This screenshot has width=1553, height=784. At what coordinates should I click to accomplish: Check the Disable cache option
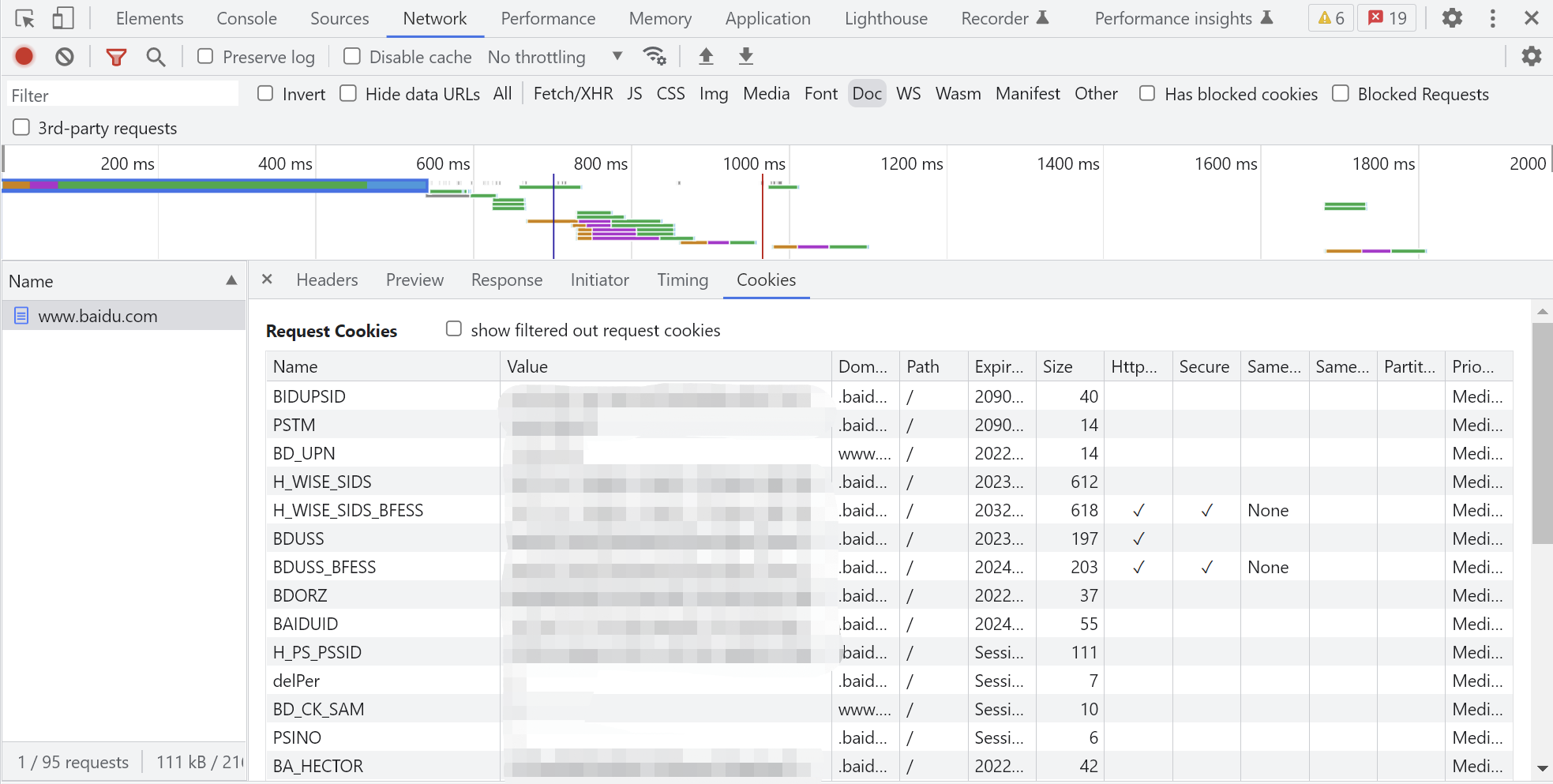click(352, 56)
